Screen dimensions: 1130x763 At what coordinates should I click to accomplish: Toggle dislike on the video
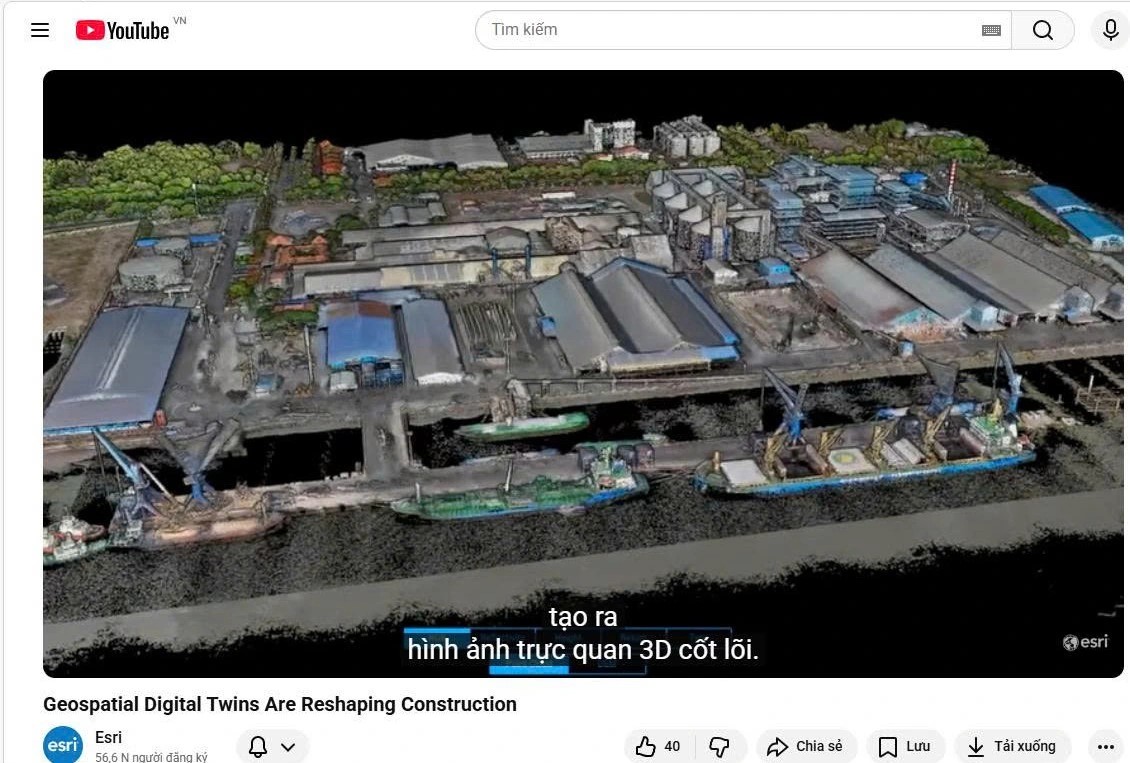[719, 746]
